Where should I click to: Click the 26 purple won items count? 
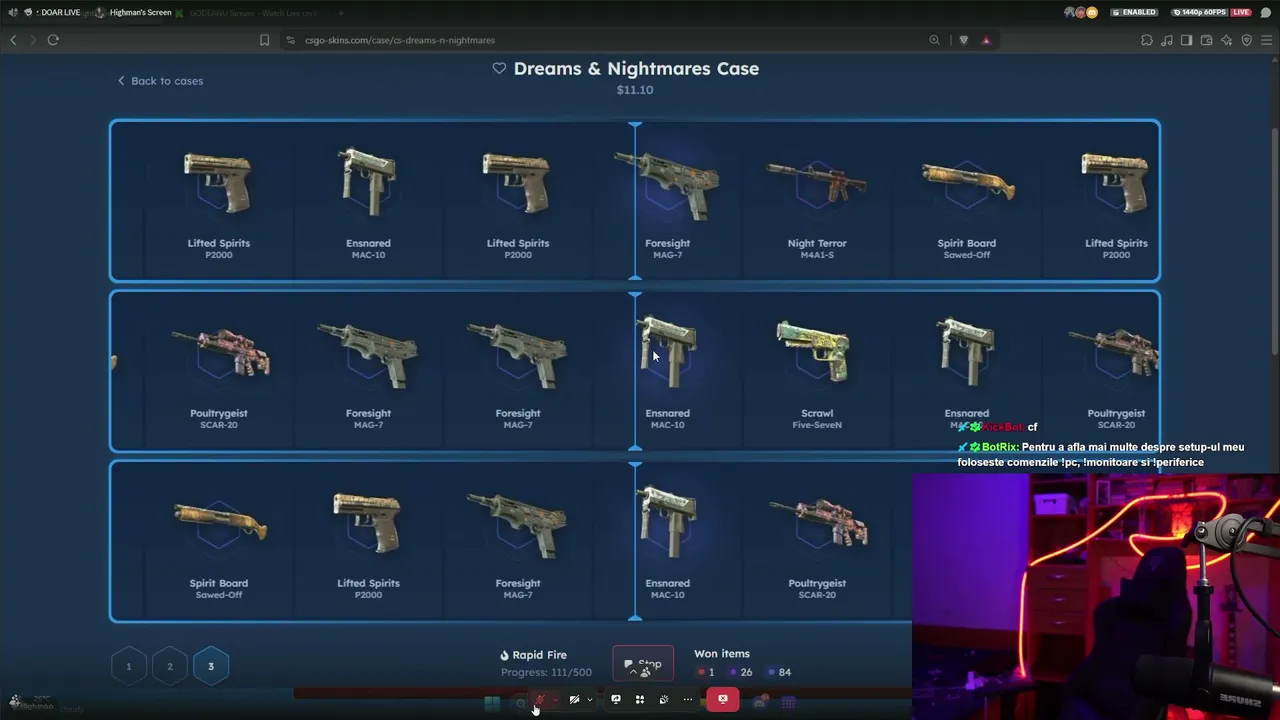740,673
